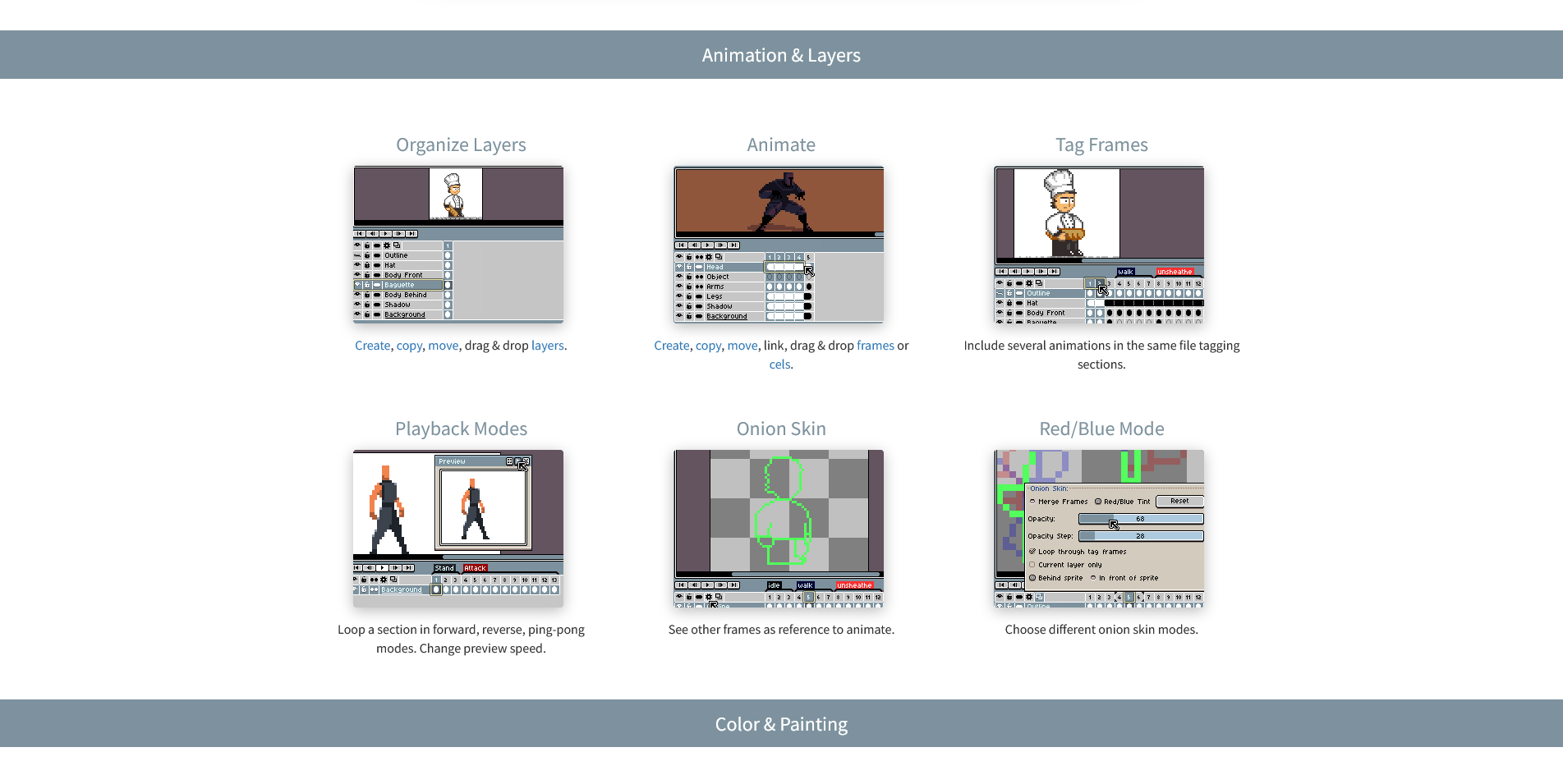Image resolution: width=1563 pixels, height=784 pixels.
Task: Click the Playback Modes heading
Action: click(x=461, y=429)
